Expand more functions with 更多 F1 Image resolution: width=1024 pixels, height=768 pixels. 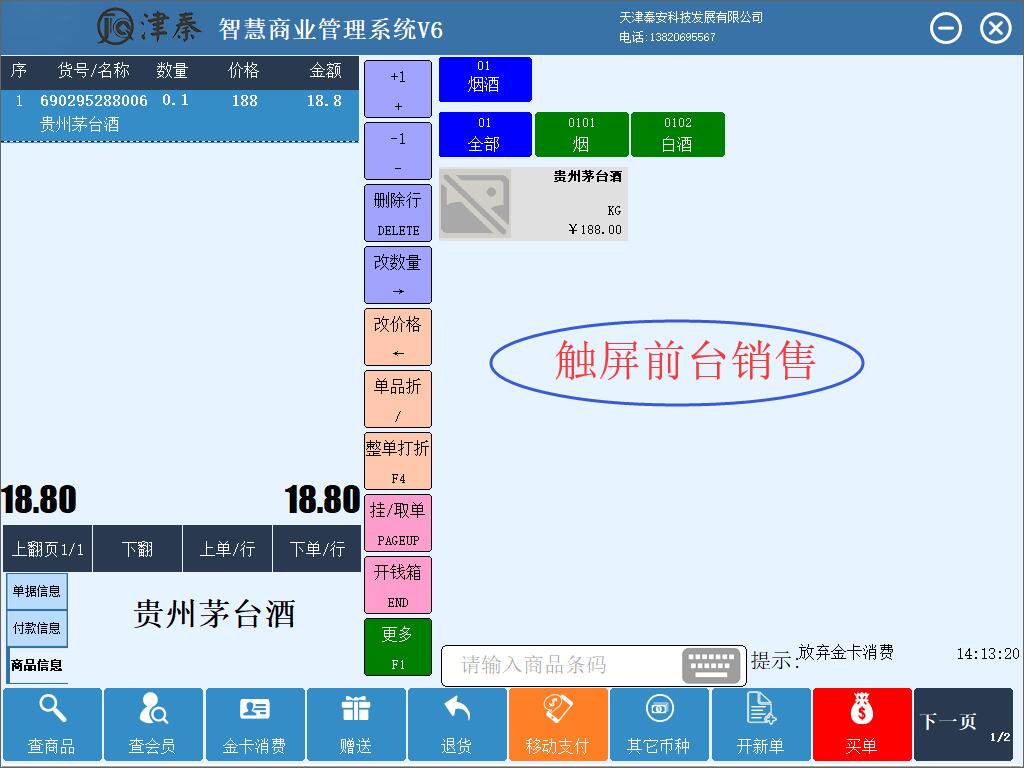pyautogui.click(x=397, y=646)
